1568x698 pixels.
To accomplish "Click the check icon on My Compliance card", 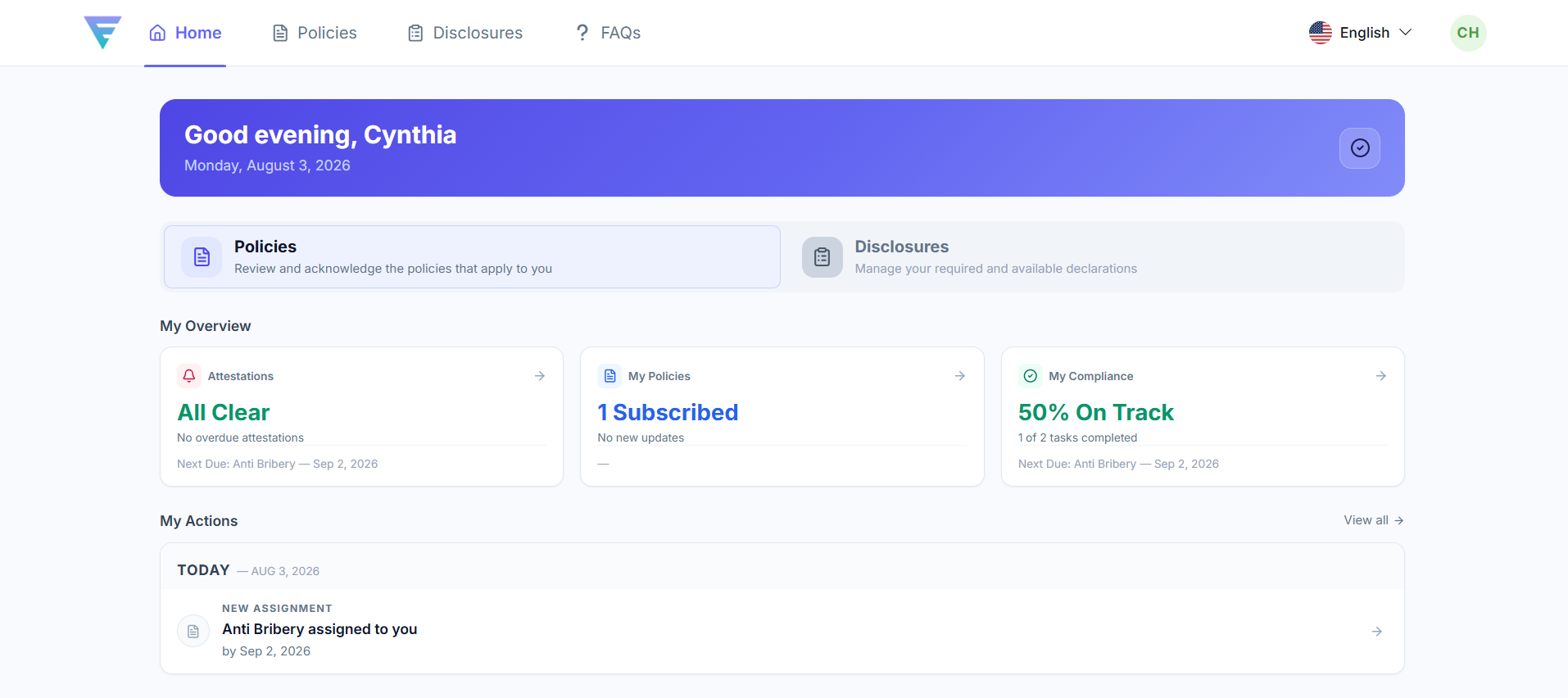I will click(x=1031, y=376).
